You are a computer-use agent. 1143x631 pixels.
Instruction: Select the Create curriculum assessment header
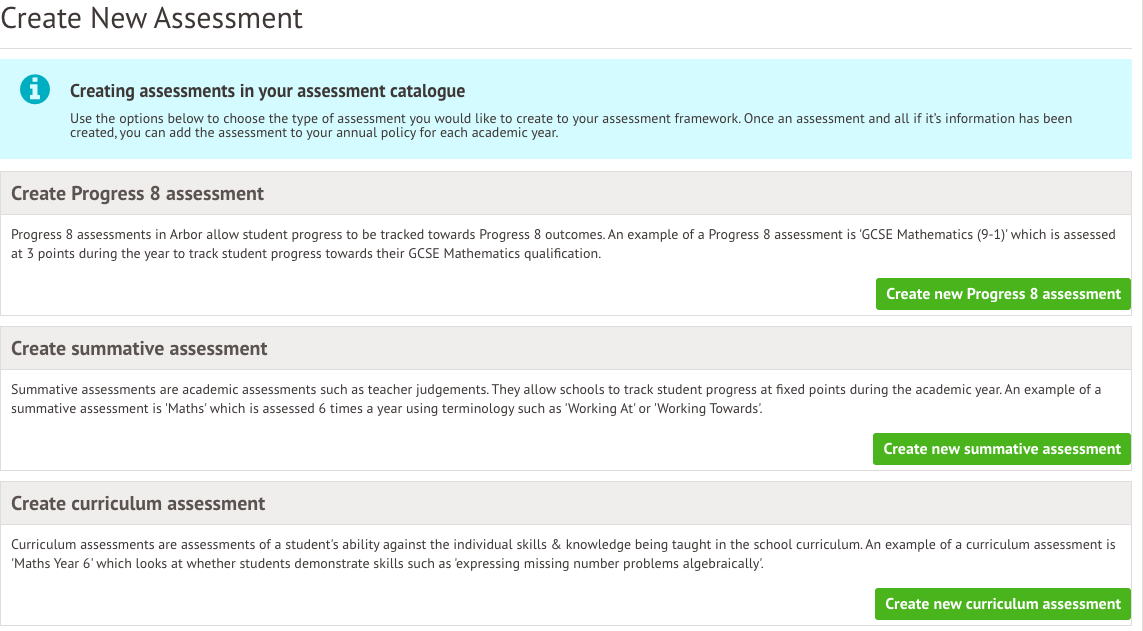[x=138, y=504]
